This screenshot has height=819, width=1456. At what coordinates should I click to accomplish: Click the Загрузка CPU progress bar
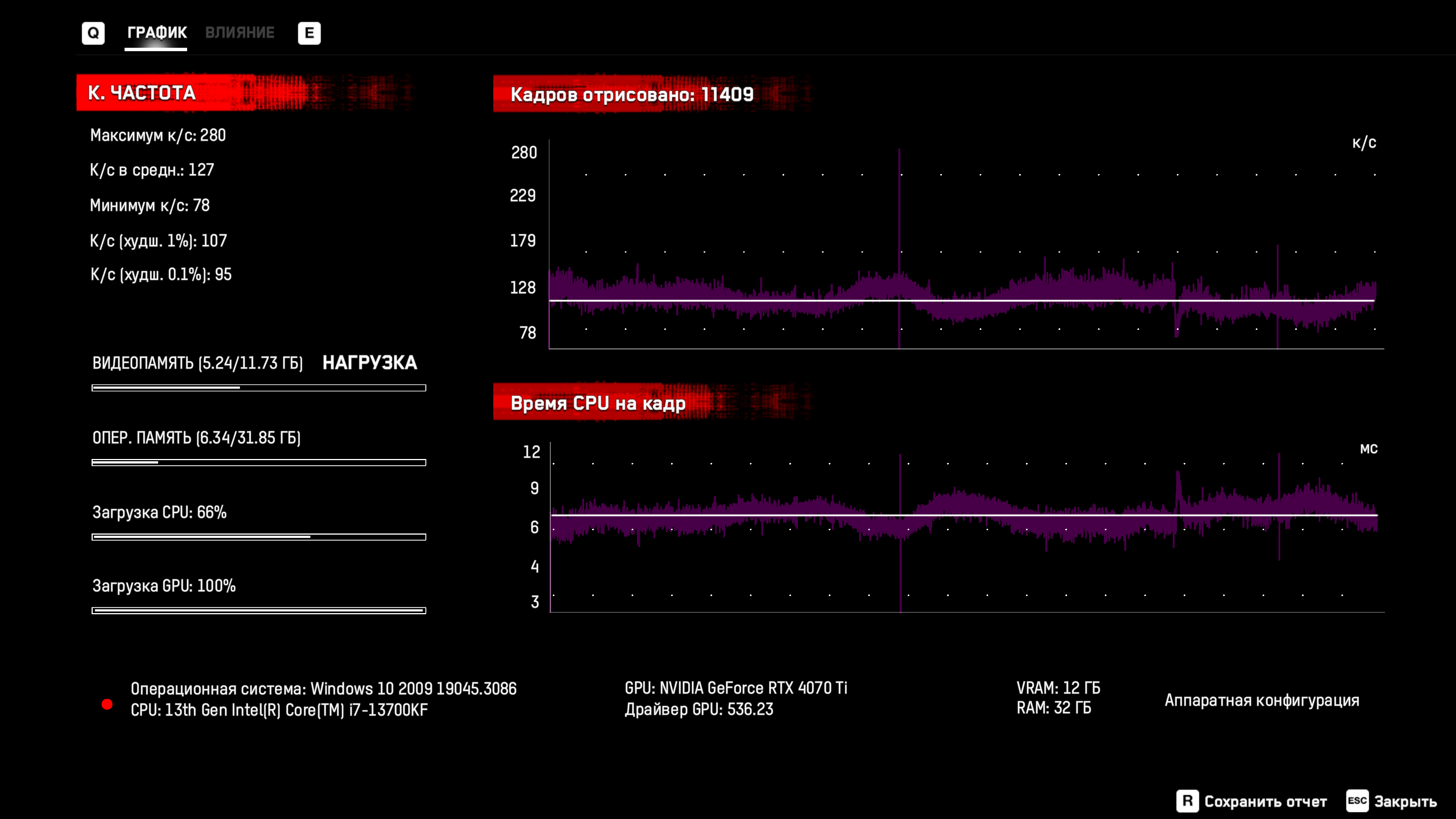[259, 537]
